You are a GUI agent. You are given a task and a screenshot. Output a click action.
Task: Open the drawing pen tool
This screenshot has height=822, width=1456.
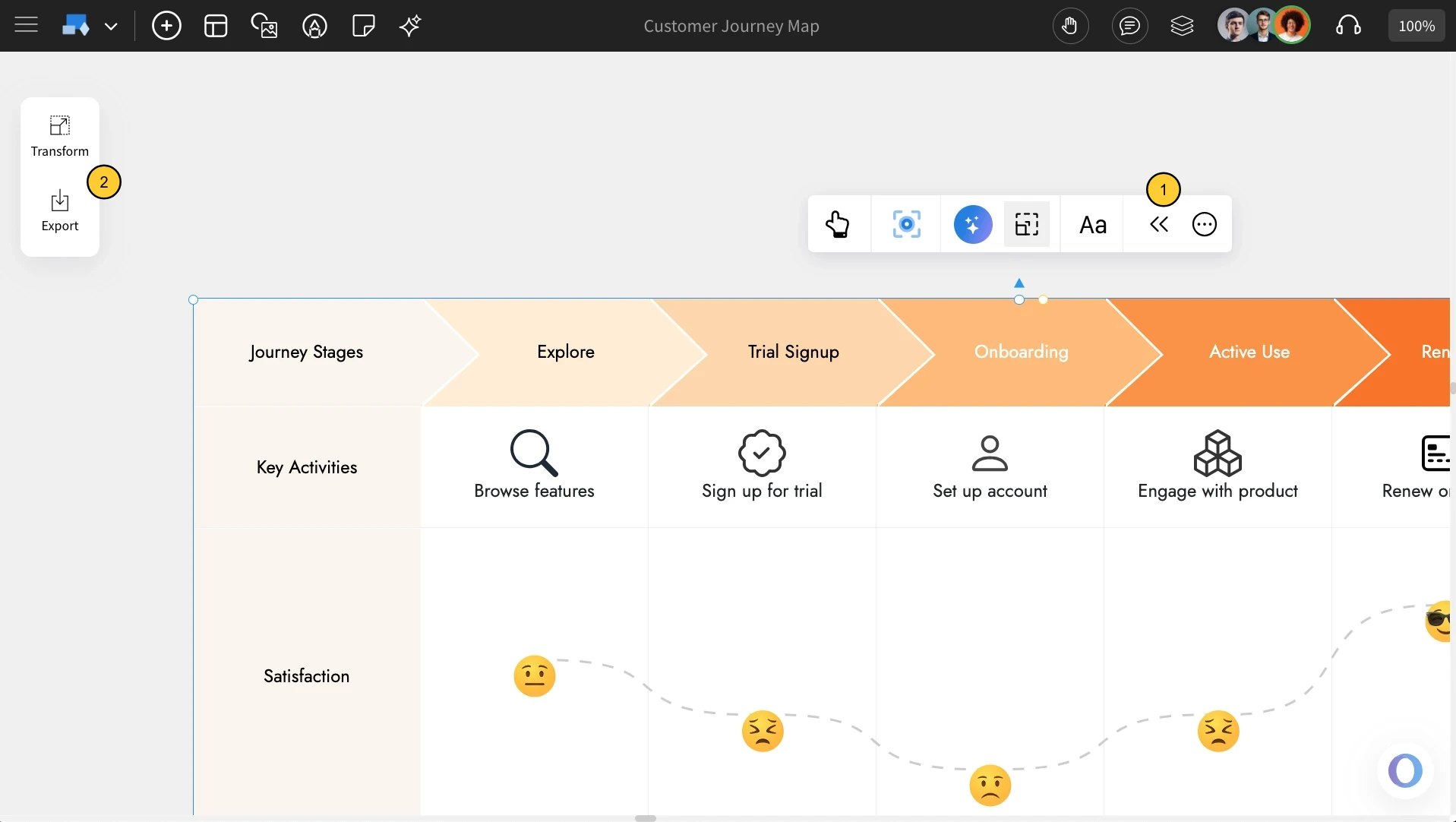click(314, 25)
